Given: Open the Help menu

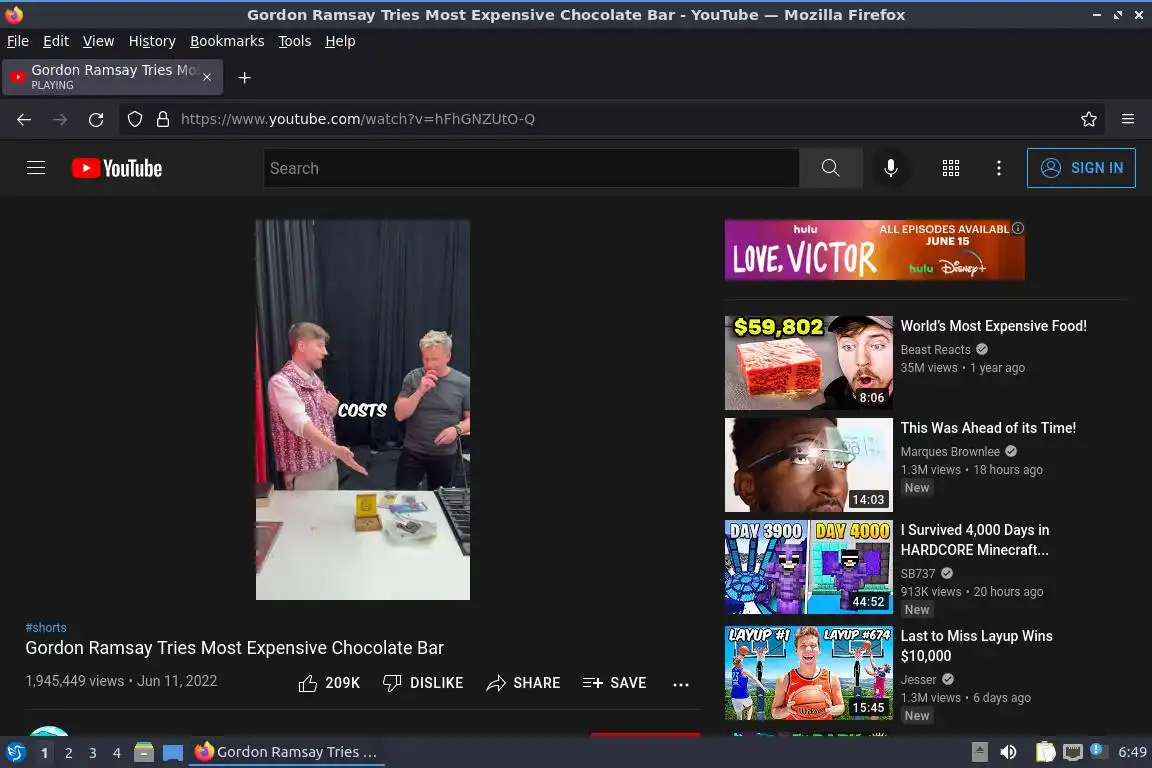Looking at the screenshot, I should coord(340,41).
